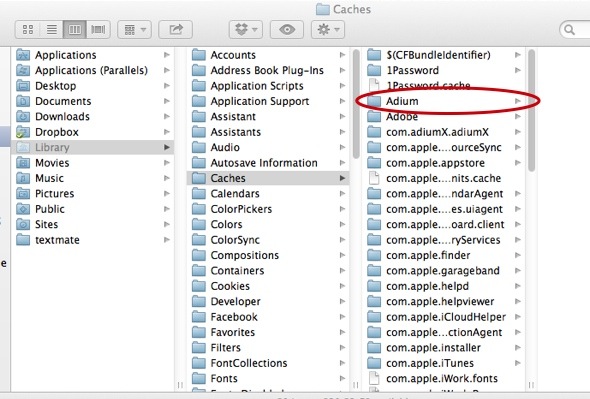The image size is (590, 399).
Task: Select the Movies folder icon
Action: coord(23,163)
